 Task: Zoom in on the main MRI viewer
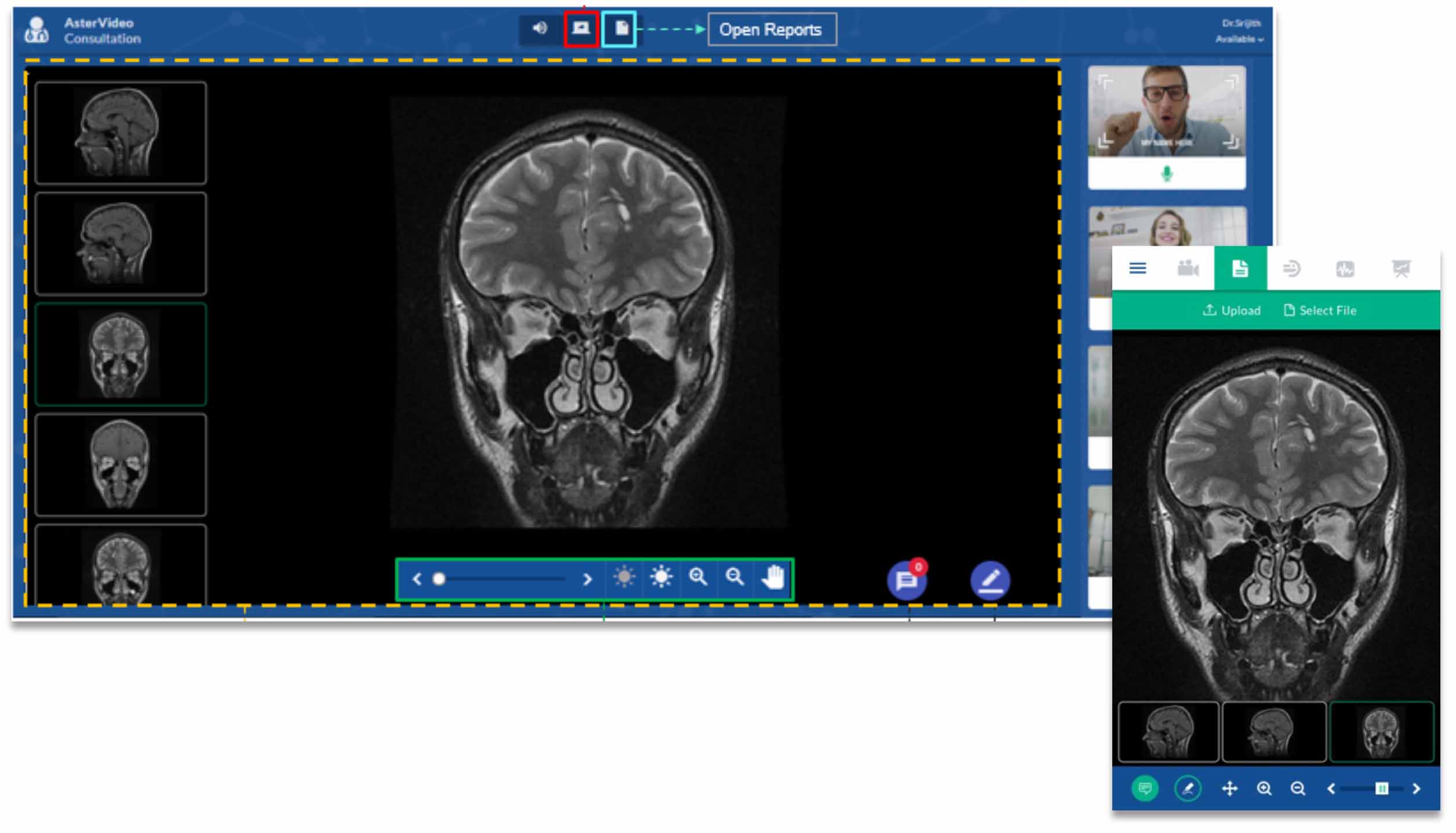[698, 578]
